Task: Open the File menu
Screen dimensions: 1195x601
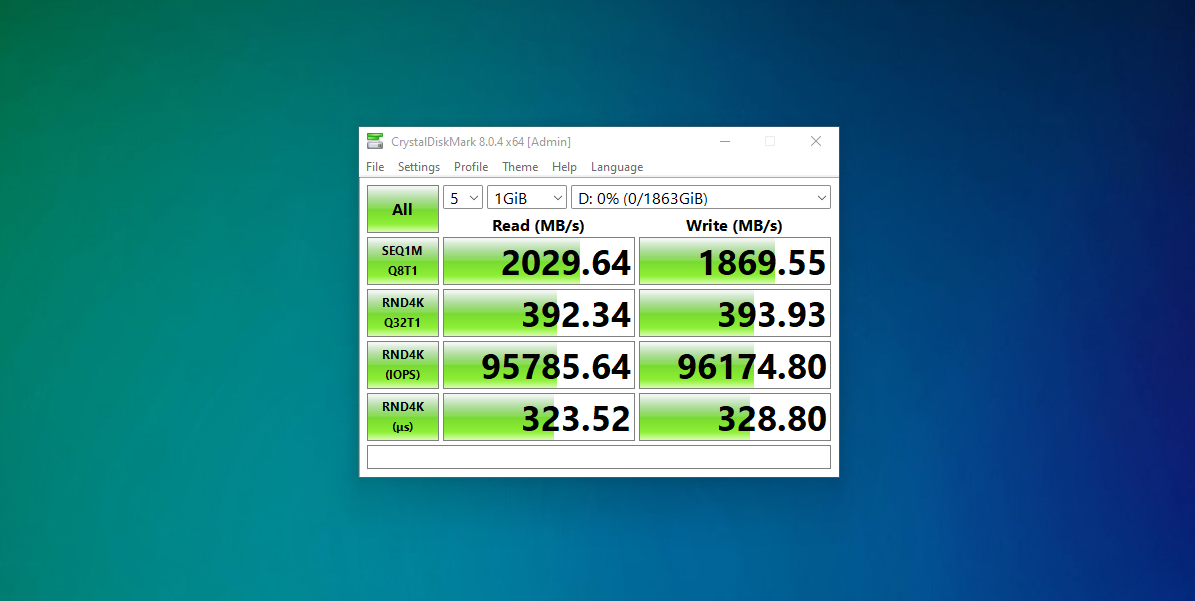Action: [375, 167]
